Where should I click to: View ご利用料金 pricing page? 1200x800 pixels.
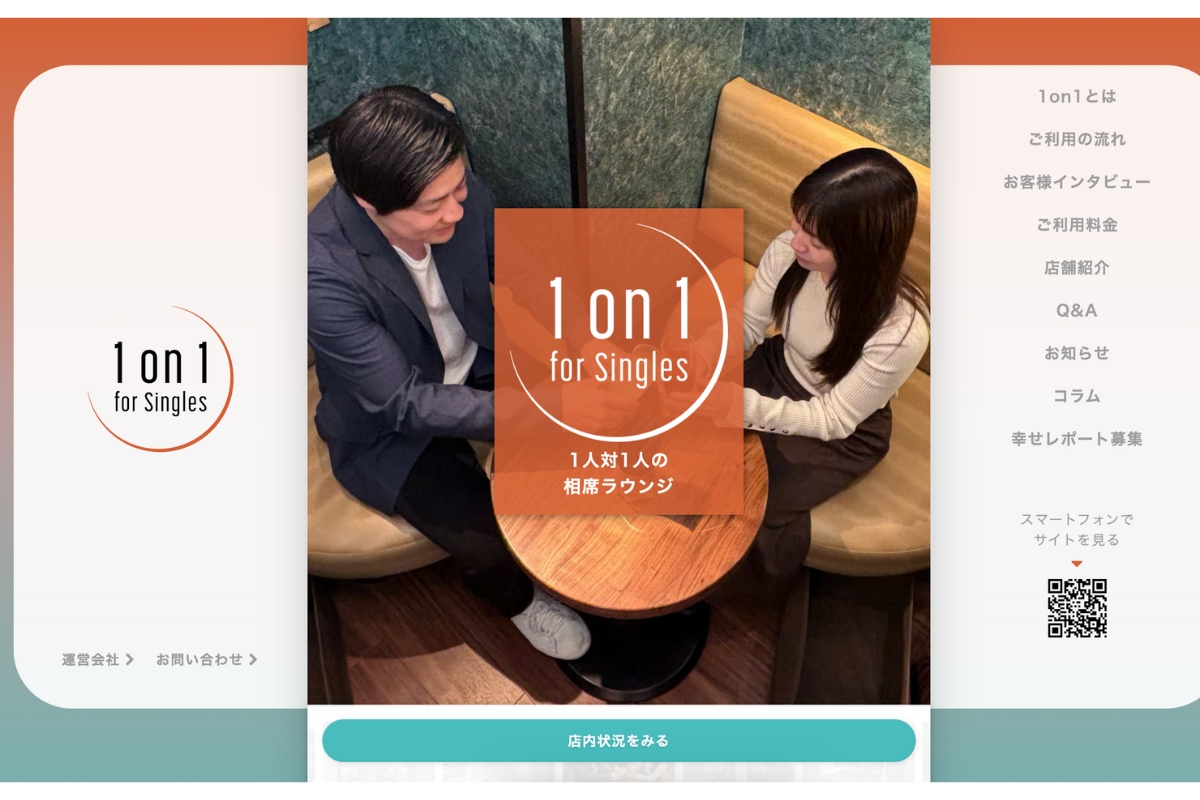tap(1077, 225)
